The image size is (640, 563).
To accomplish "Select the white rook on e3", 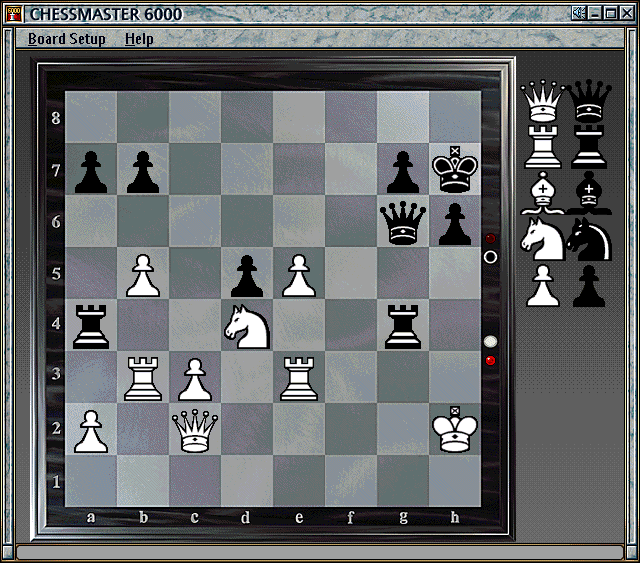I will [x=299, y=379].
